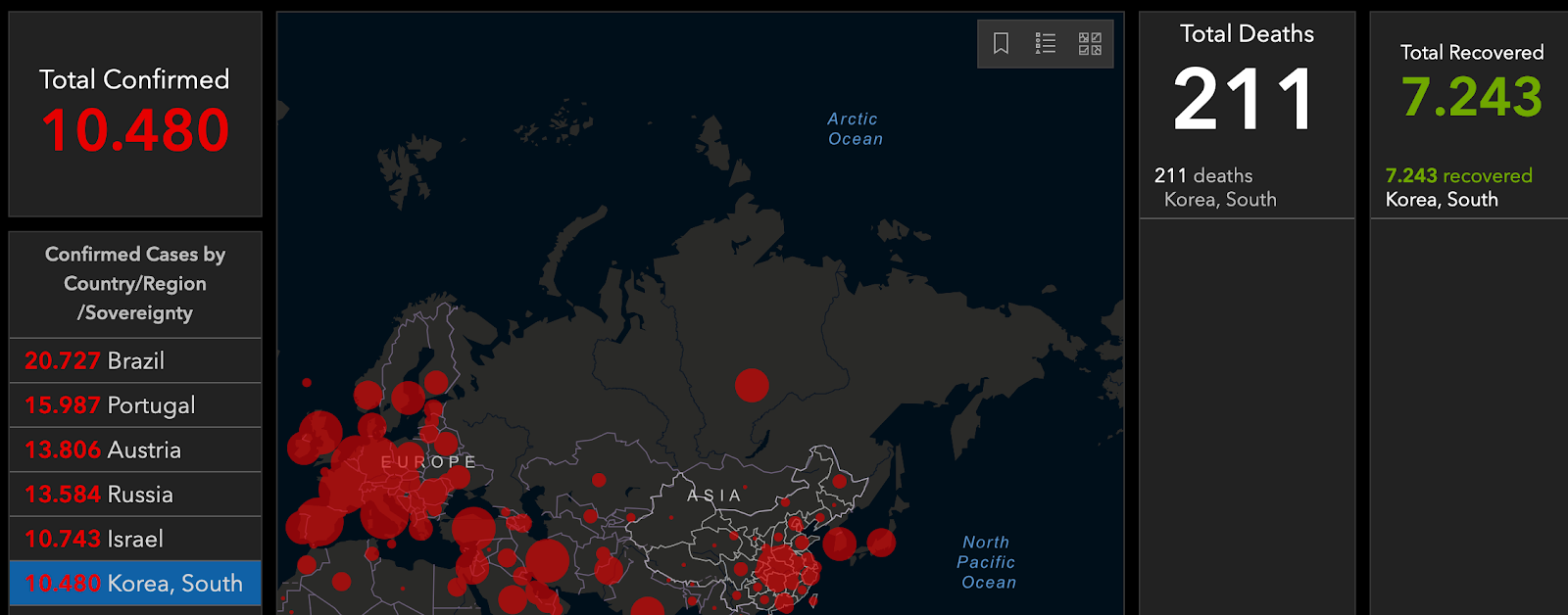Image resolution: width=1568 pixels, height=615 pixels.
Task: Click the Total Confirmed panel title
Action: point(134,79)
